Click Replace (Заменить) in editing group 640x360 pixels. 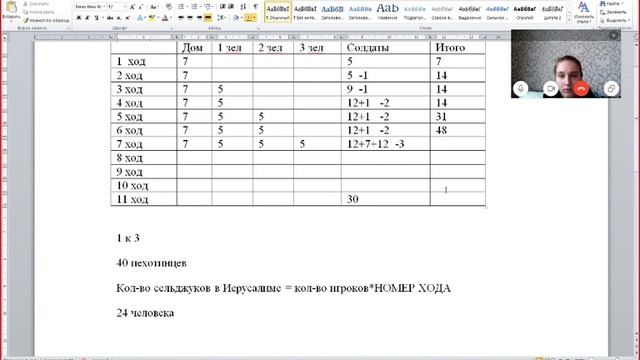click(613, 12)
